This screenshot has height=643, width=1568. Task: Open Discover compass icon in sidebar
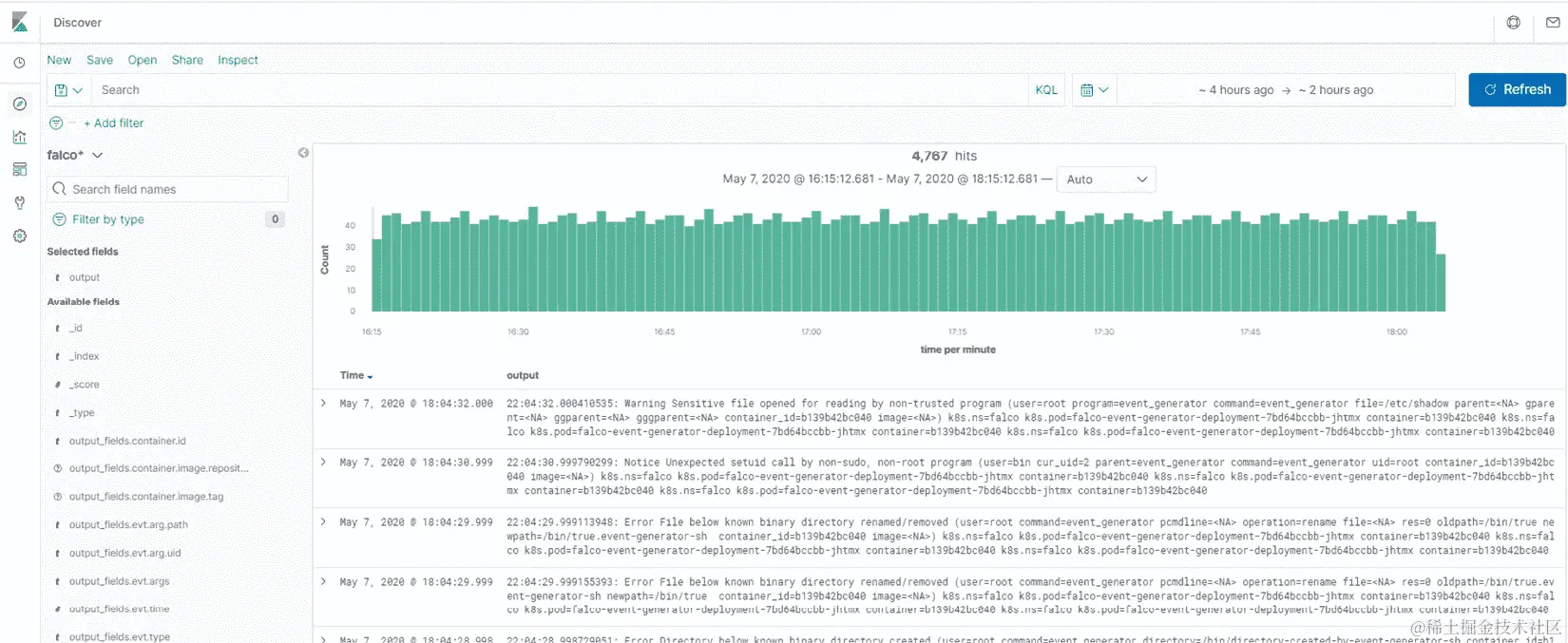coord(19,104)
